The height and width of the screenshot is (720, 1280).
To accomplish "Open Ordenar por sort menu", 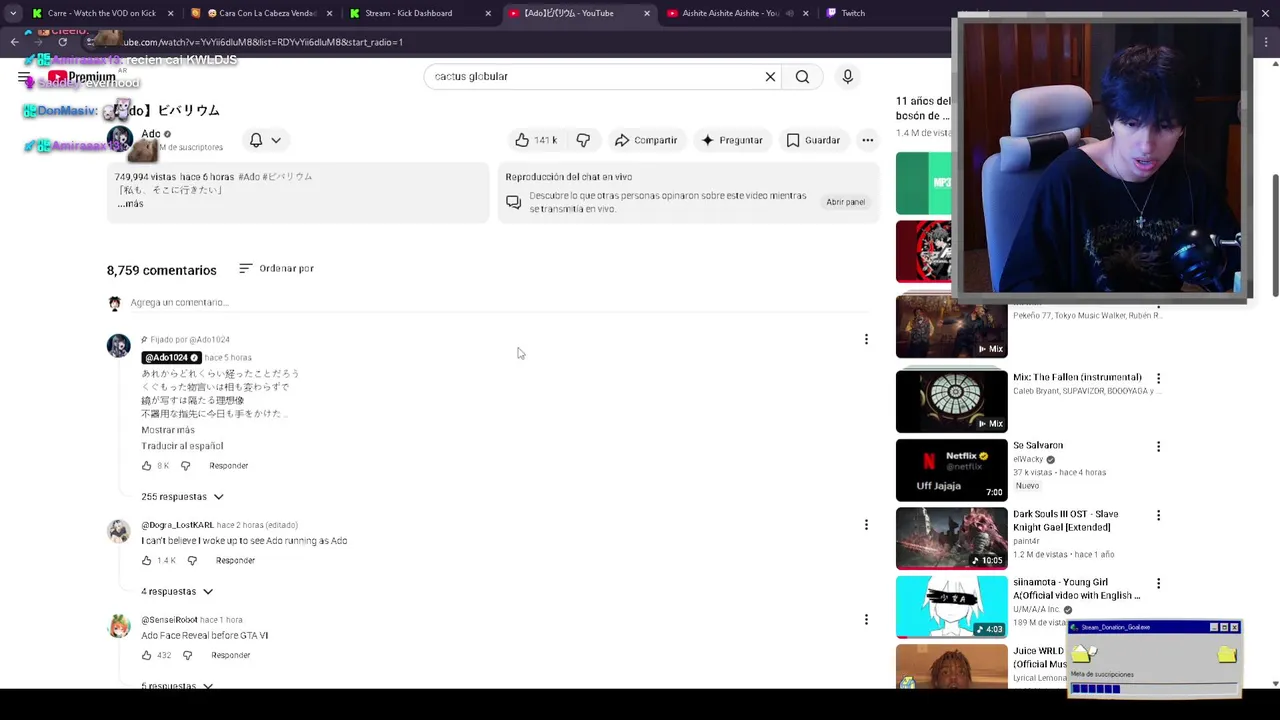I will [277, 268].
